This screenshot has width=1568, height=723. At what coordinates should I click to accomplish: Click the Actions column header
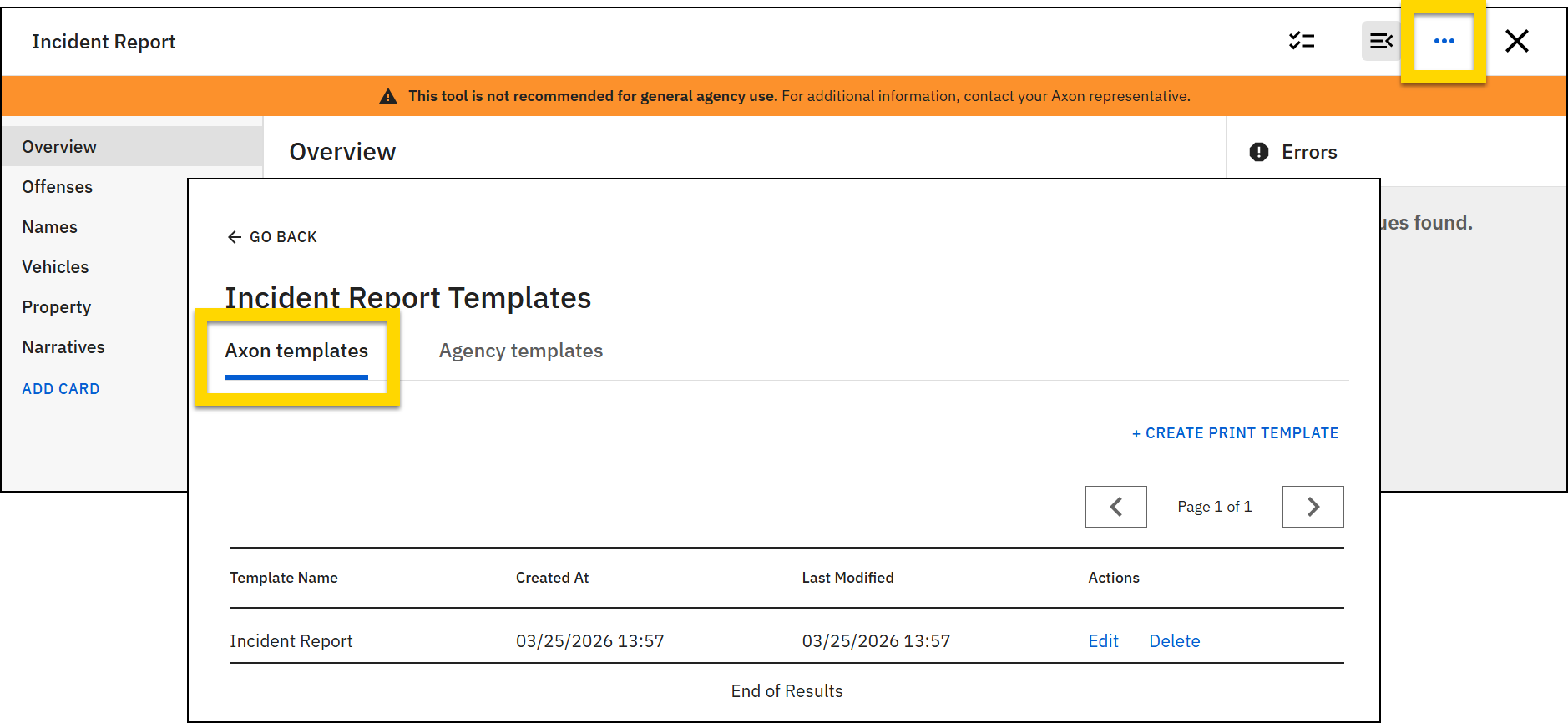1113,578
